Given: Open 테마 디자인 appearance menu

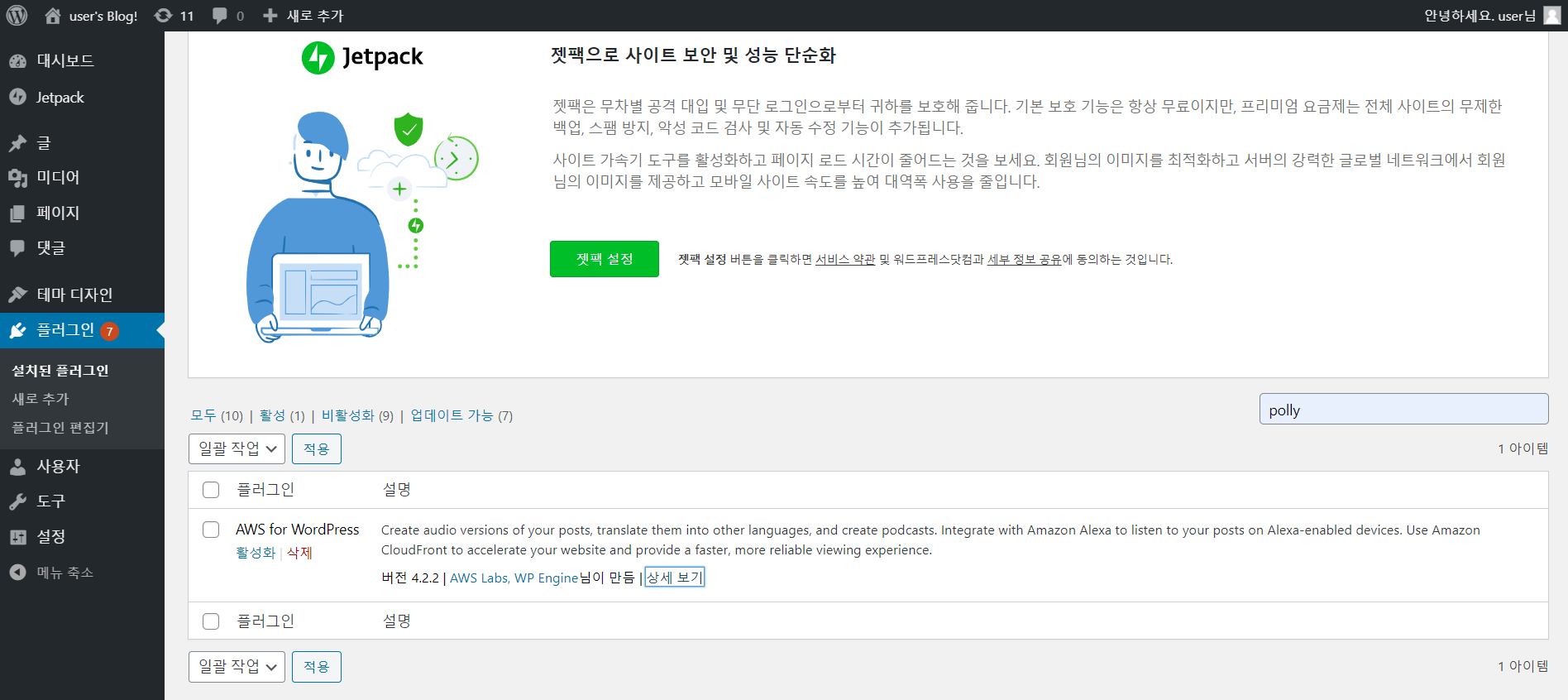Looking at the screenshot, I should pyautogui.click(x=74, y=295).
